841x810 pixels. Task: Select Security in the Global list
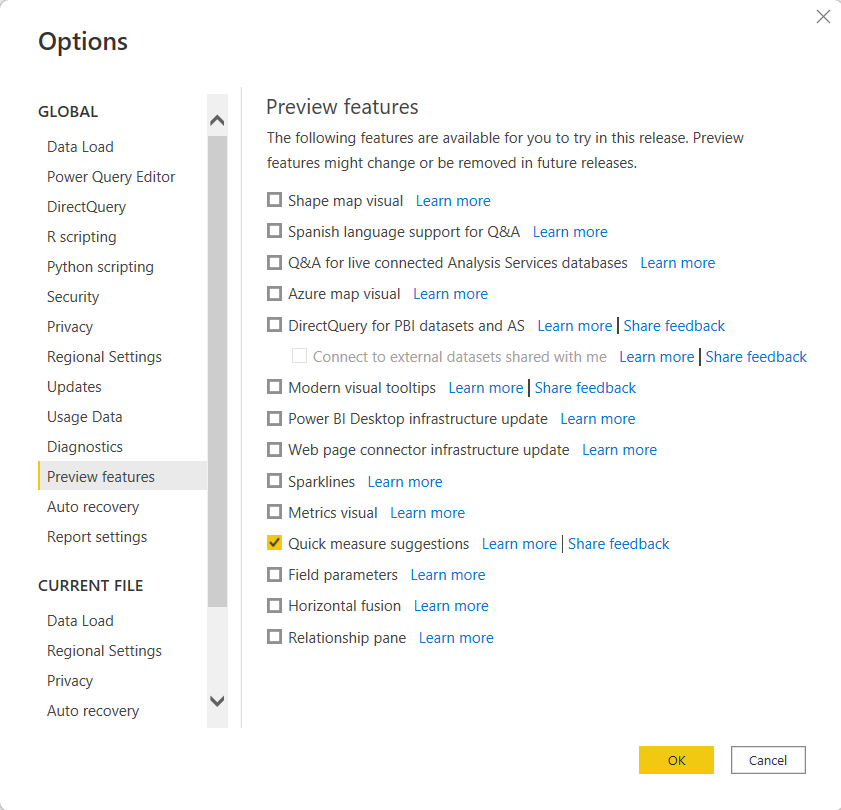pos(73,297)
